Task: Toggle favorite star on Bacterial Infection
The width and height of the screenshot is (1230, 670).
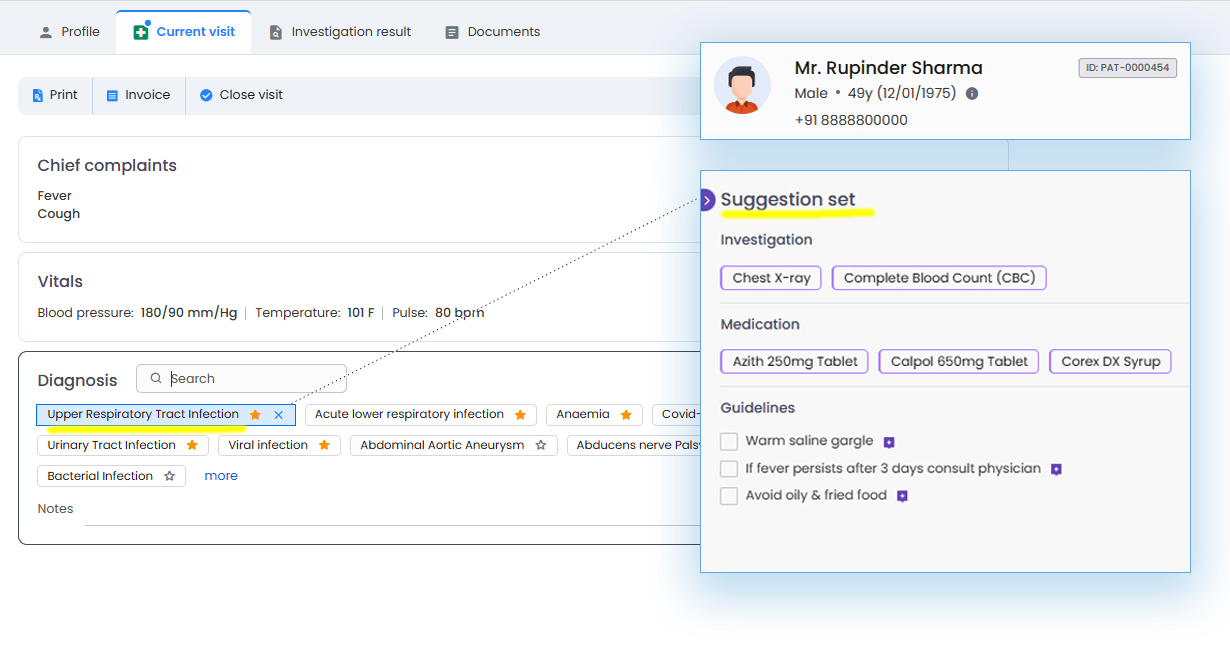Action: pyautogui.click(x=170, y=476)
